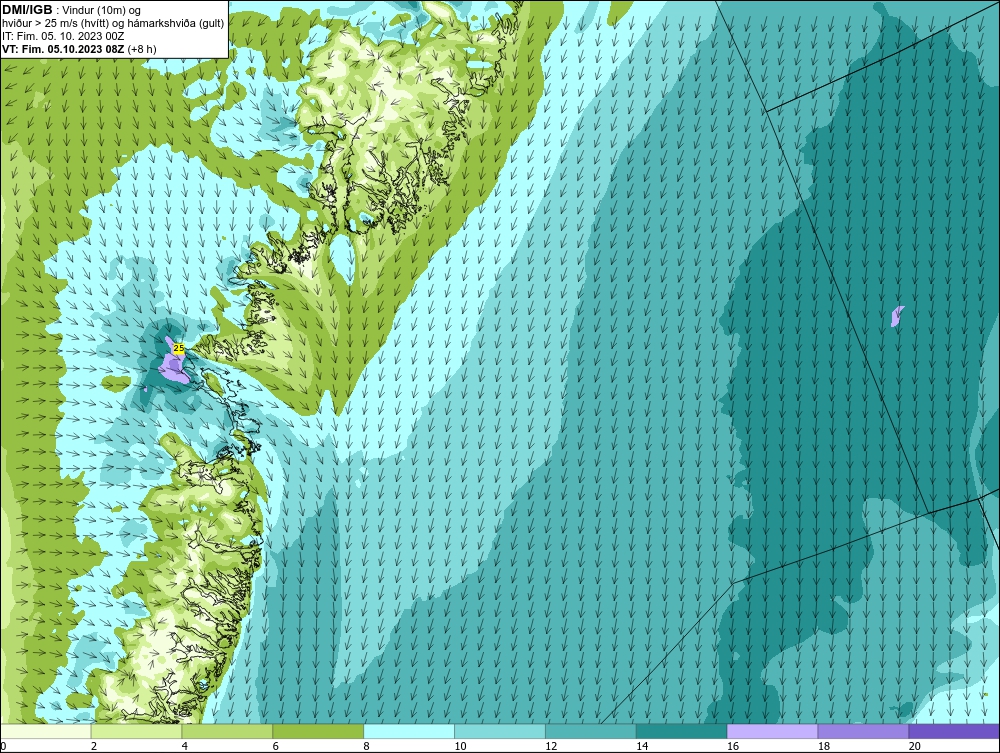Click the 4–6 m/s green legend swatch
Viewport: 1000px width, 753px height.
(x=227, y=731)
